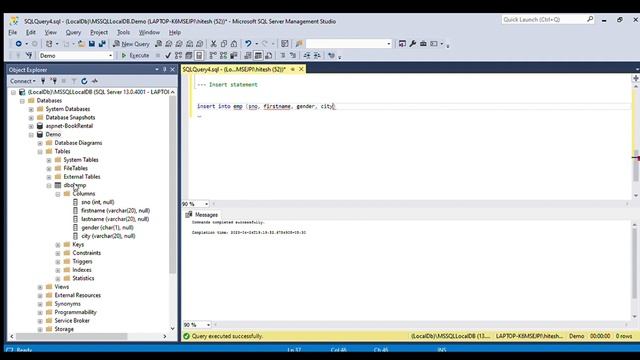The height and width of the screenshot is (360, 640).
Task: Open the Project menu
Action: 99,32
